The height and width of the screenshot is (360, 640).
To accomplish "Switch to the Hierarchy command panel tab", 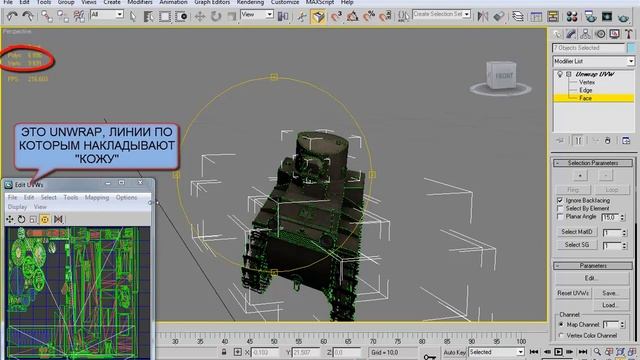I will [585, 34].
